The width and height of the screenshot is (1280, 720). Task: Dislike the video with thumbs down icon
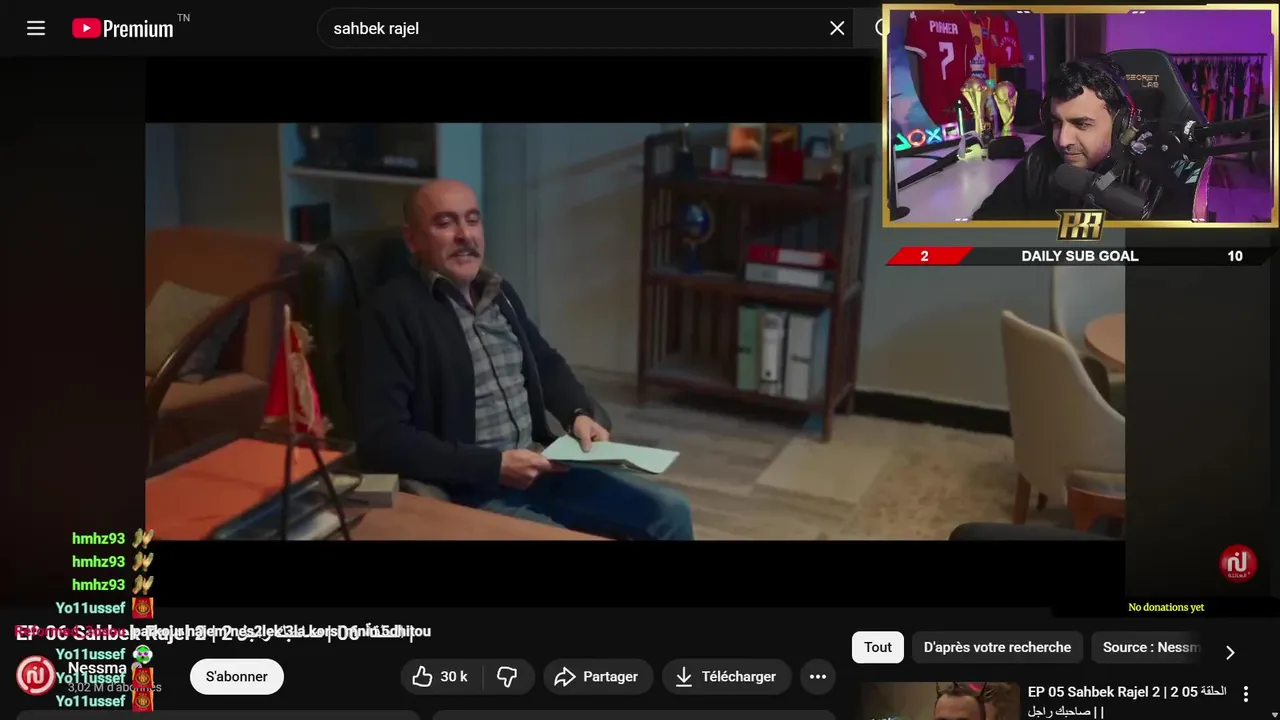[508, 677]
